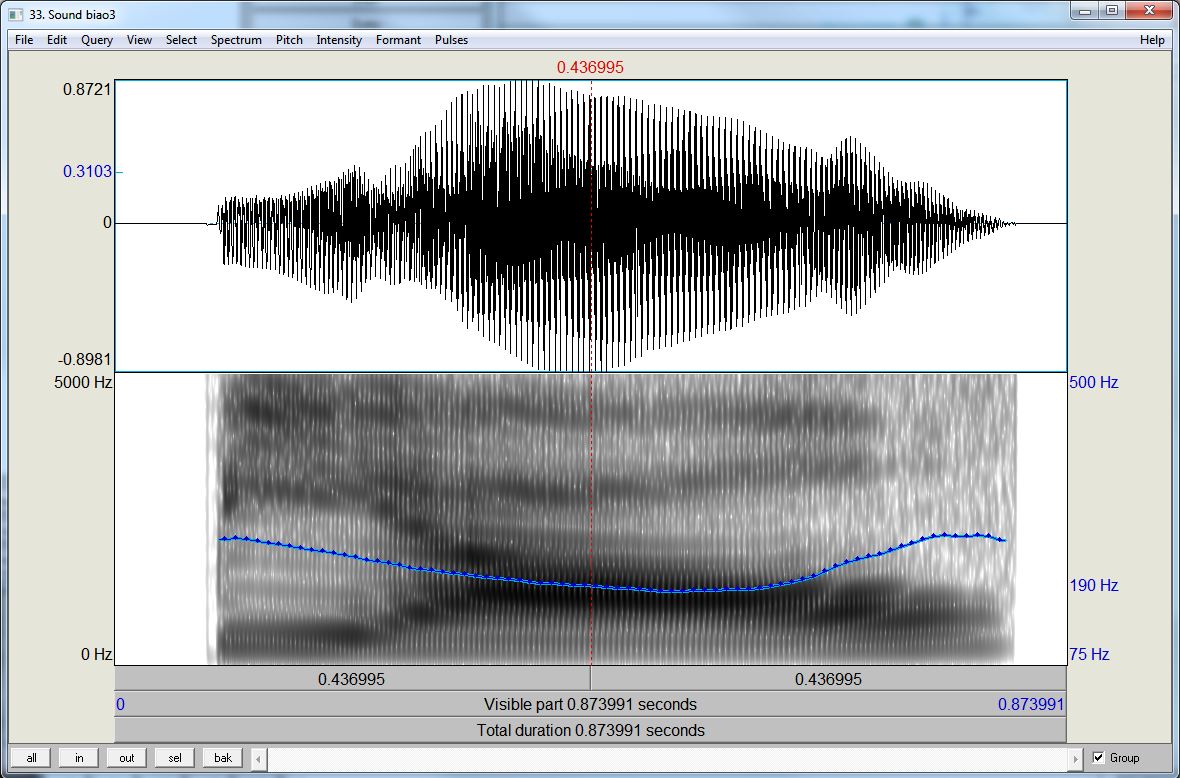
Task: Click the blue 0.873991 end time label
Action: pos(1031,705)
